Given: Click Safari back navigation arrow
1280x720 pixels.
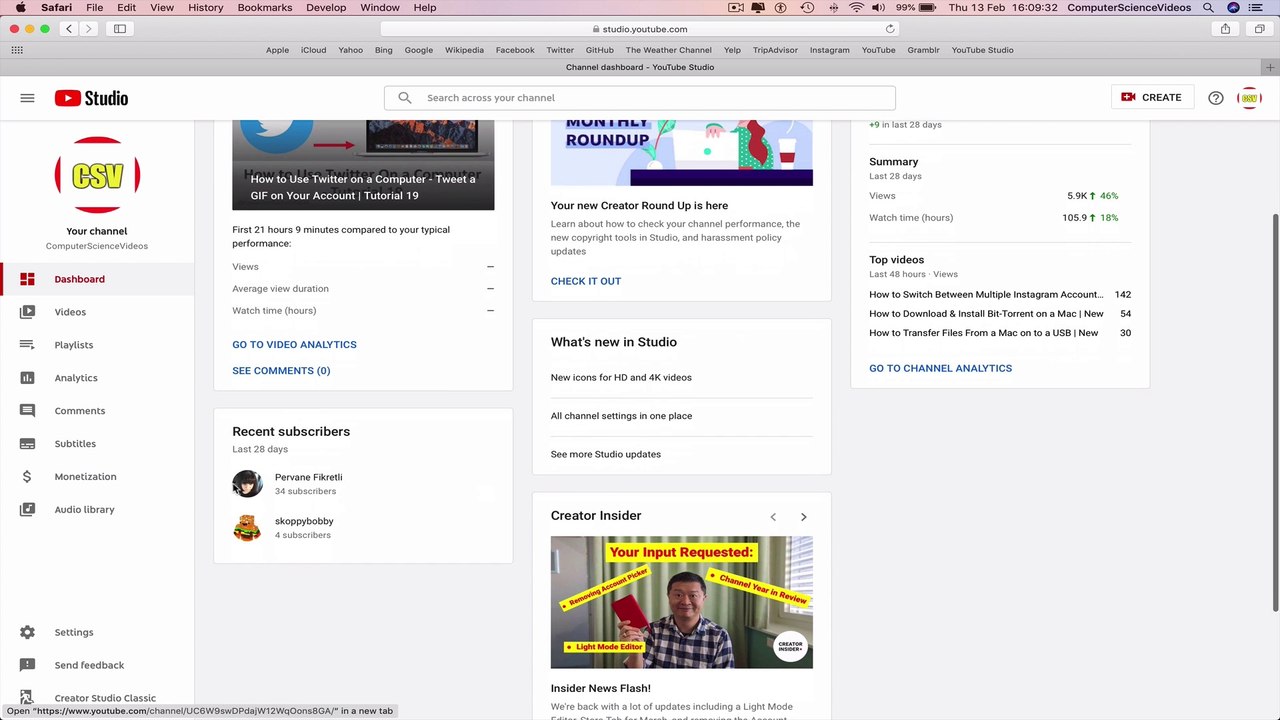Looking at the screenshot, I should [69, 29].
